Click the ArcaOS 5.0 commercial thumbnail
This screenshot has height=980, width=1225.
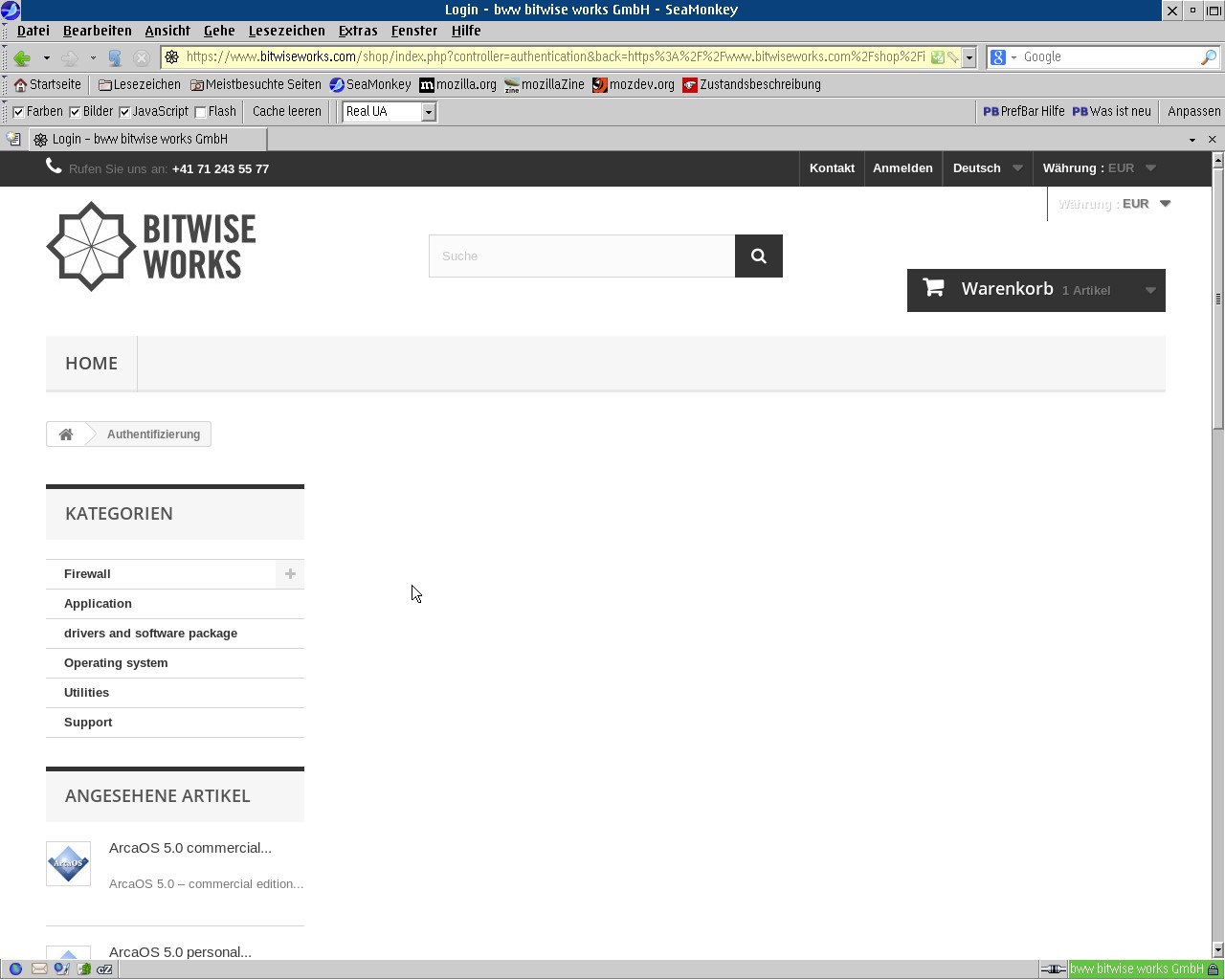pyautogui.click(x=69, y=863)
